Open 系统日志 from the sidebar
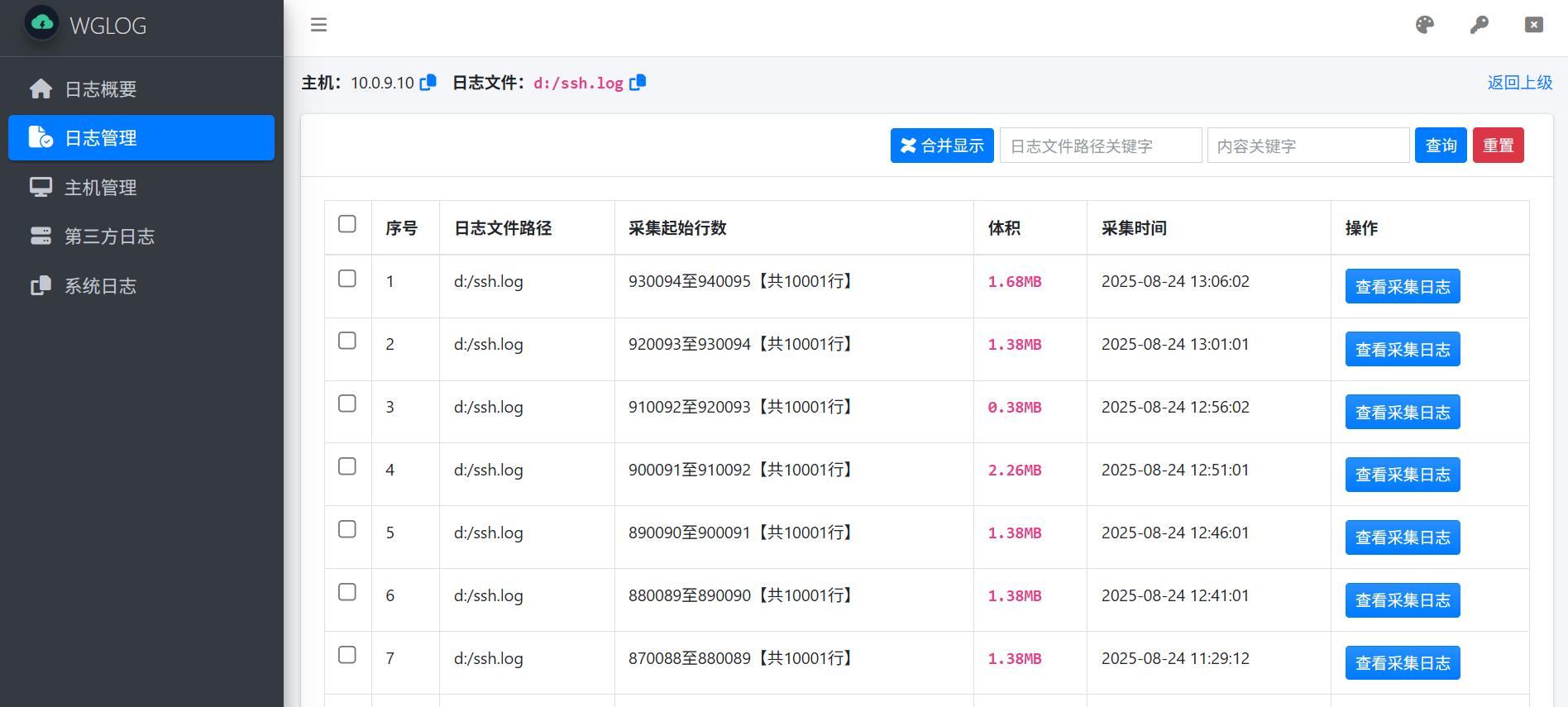Screen dimensions: 1568x707 pos(100,286)
